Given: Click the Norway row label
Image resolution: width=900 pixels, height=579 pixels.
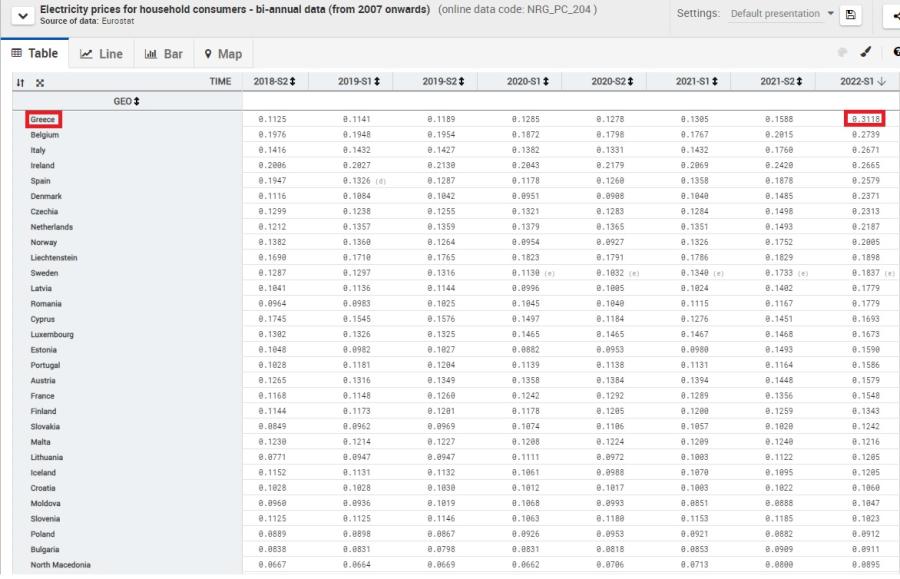Looking at the screenshot, I should click(44, 242).
